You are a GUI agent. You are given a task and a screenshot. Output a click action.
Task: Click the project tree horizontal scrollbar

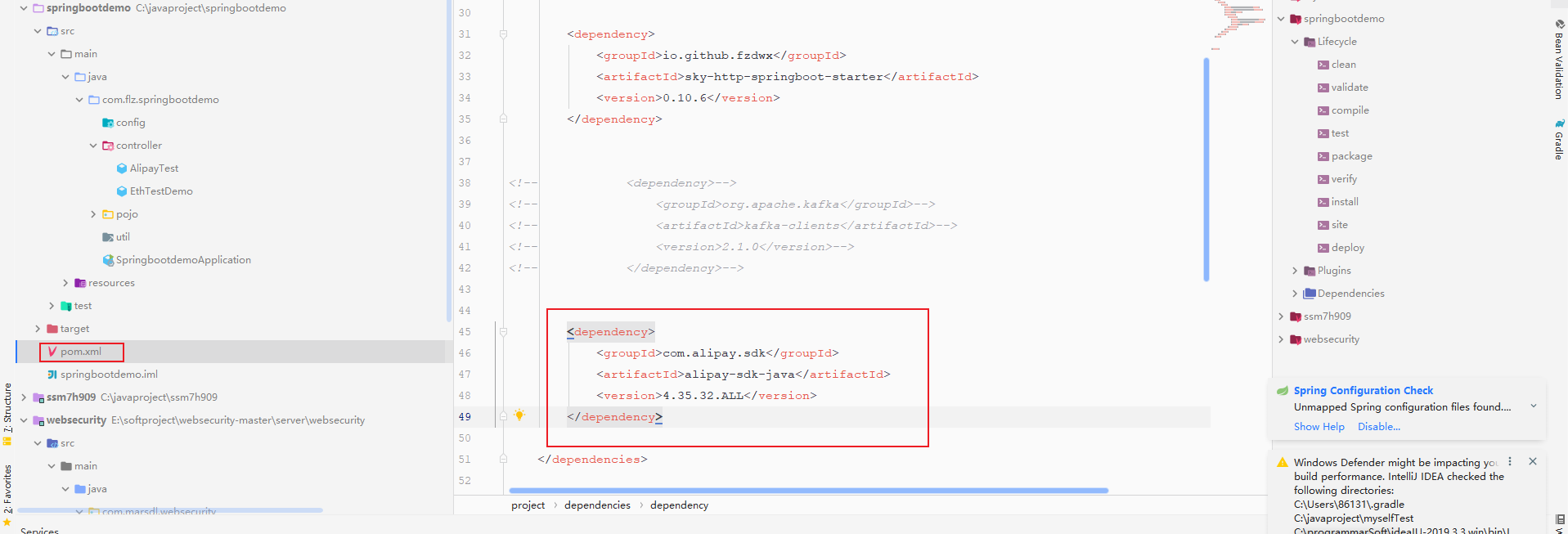pos(170,510)
